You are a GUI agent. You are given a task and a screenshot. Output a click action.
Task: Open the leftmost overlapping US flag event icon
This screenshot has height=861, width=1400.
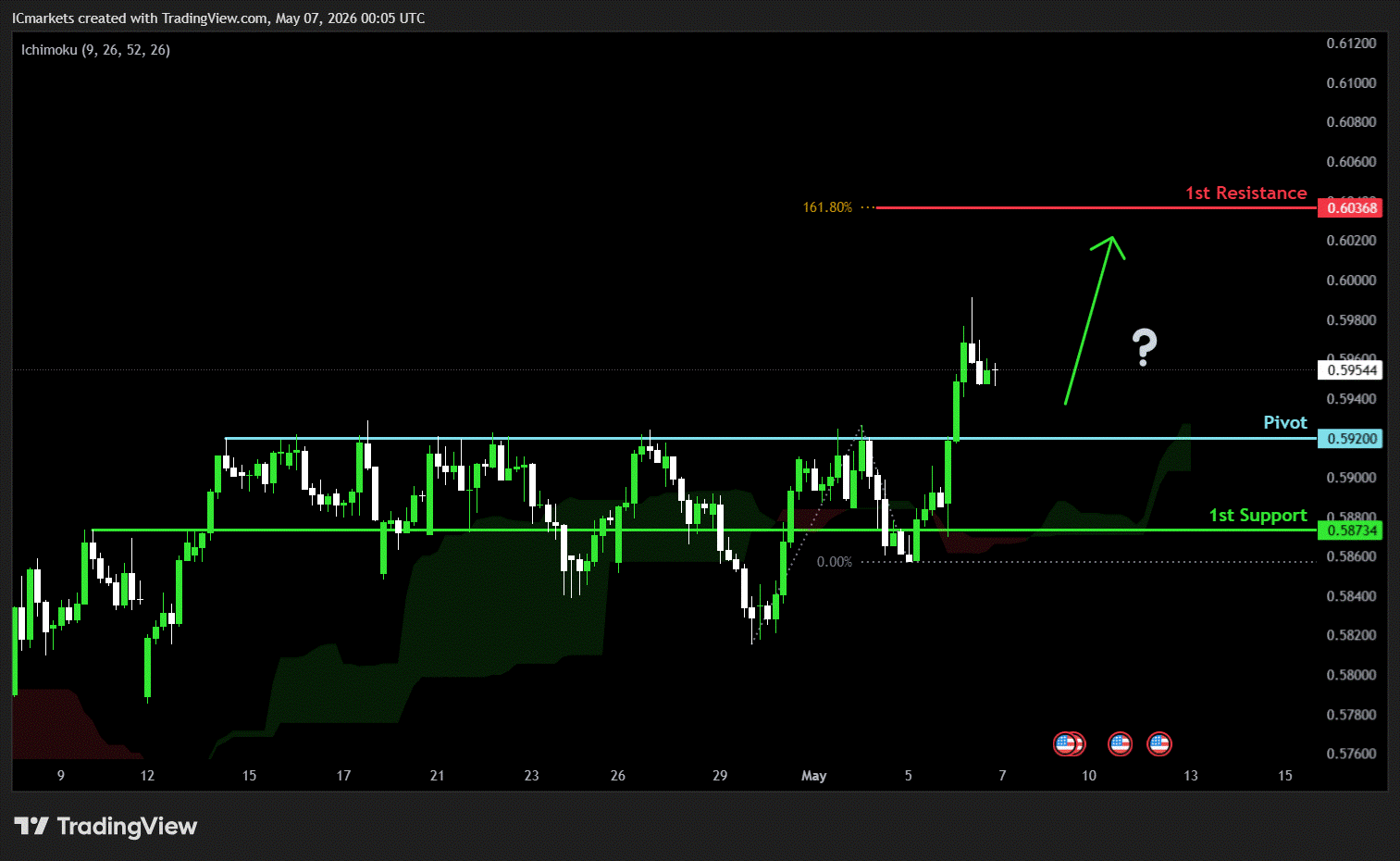click(1065, 743)
